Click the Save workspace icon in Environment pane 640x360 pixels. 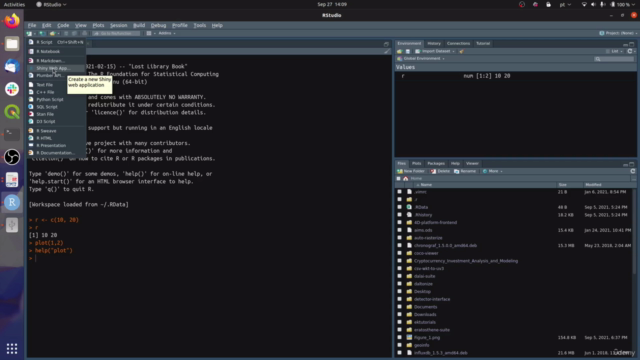407,51
